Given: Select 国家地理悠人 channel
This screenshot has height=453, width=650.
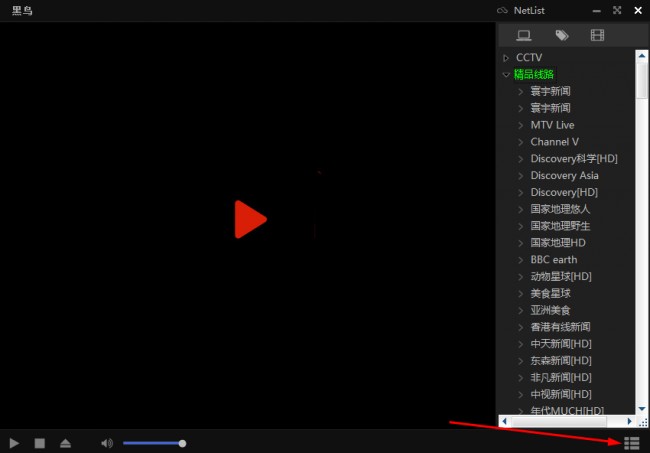Looking at the screenshot, I should coord(560,209).
